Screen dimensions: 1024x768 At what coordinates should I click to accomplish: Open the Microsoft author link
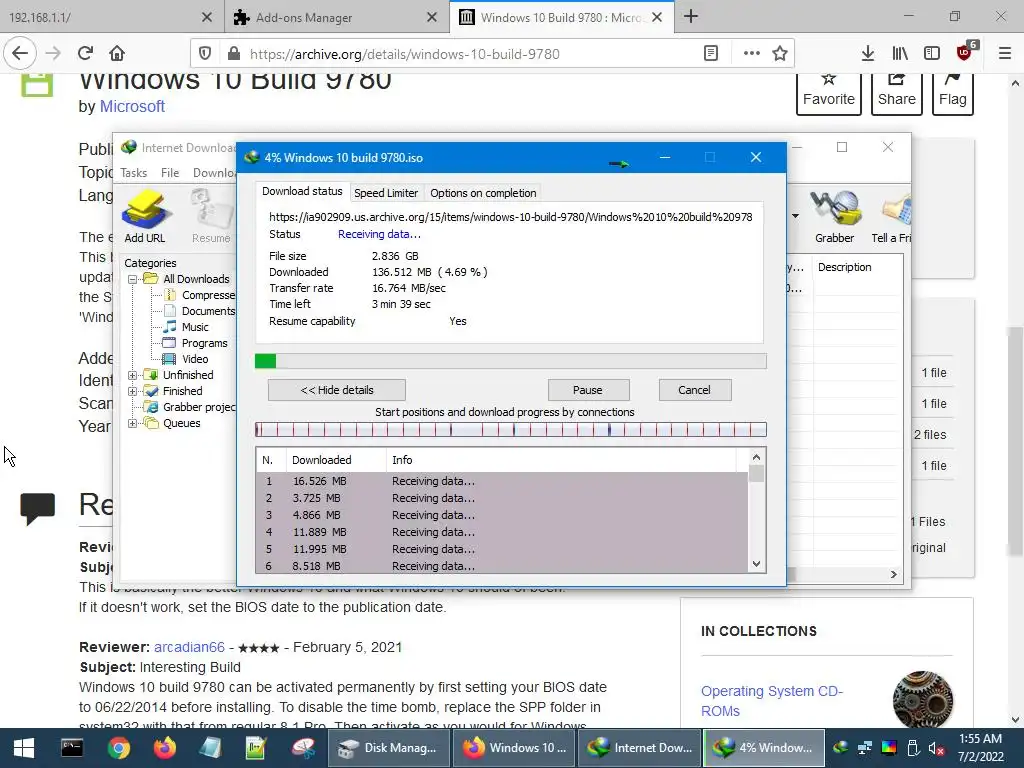[132, 106]
